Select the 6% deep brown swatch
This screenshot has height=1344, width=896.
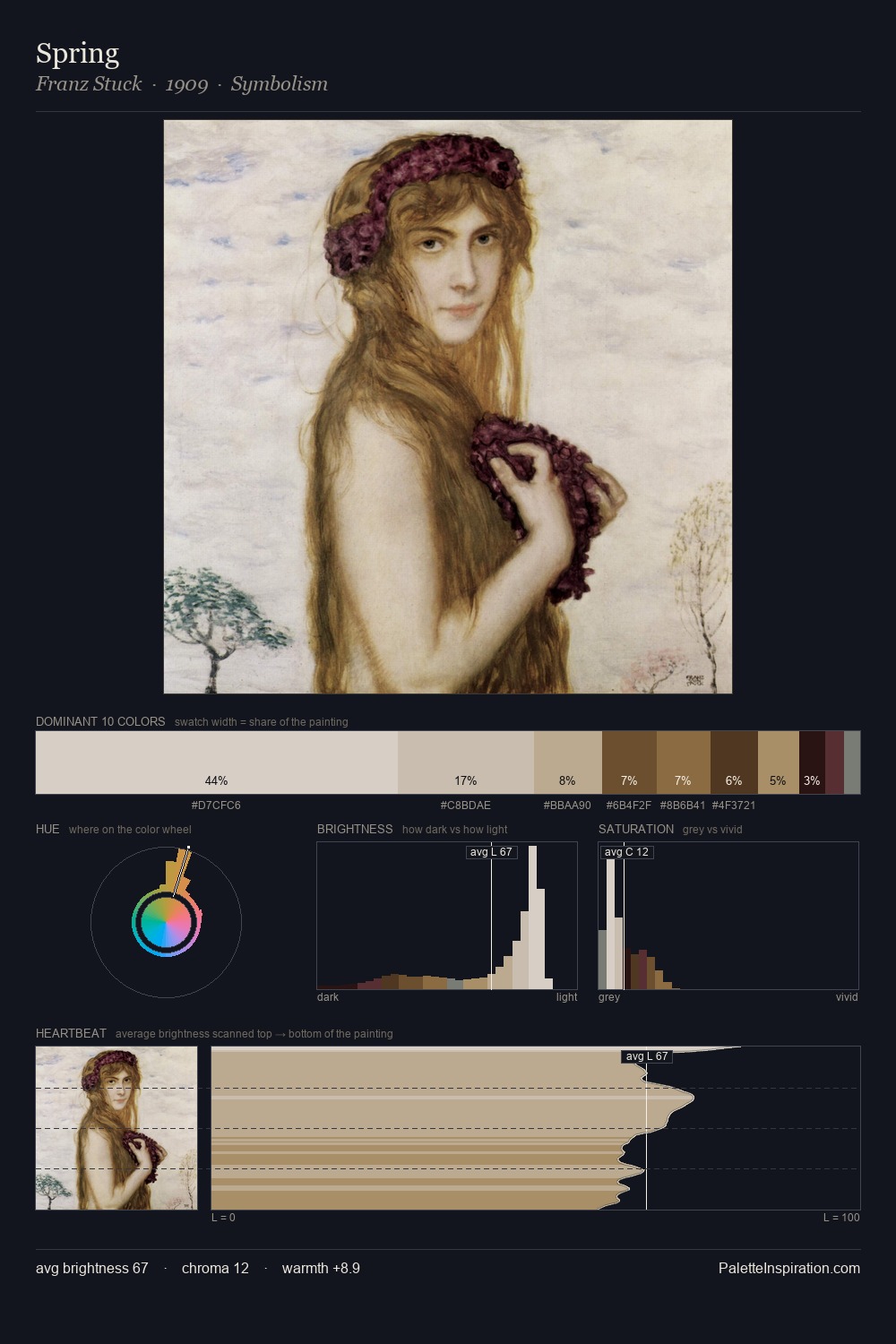pos(734,762)
